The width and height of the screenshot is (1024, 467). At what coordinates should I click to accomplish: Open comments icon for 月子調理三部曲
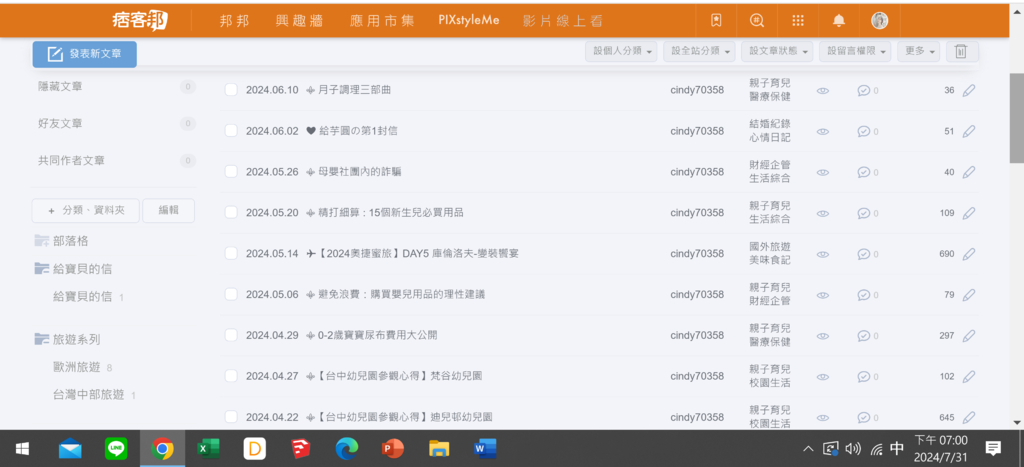pos(863,91)
